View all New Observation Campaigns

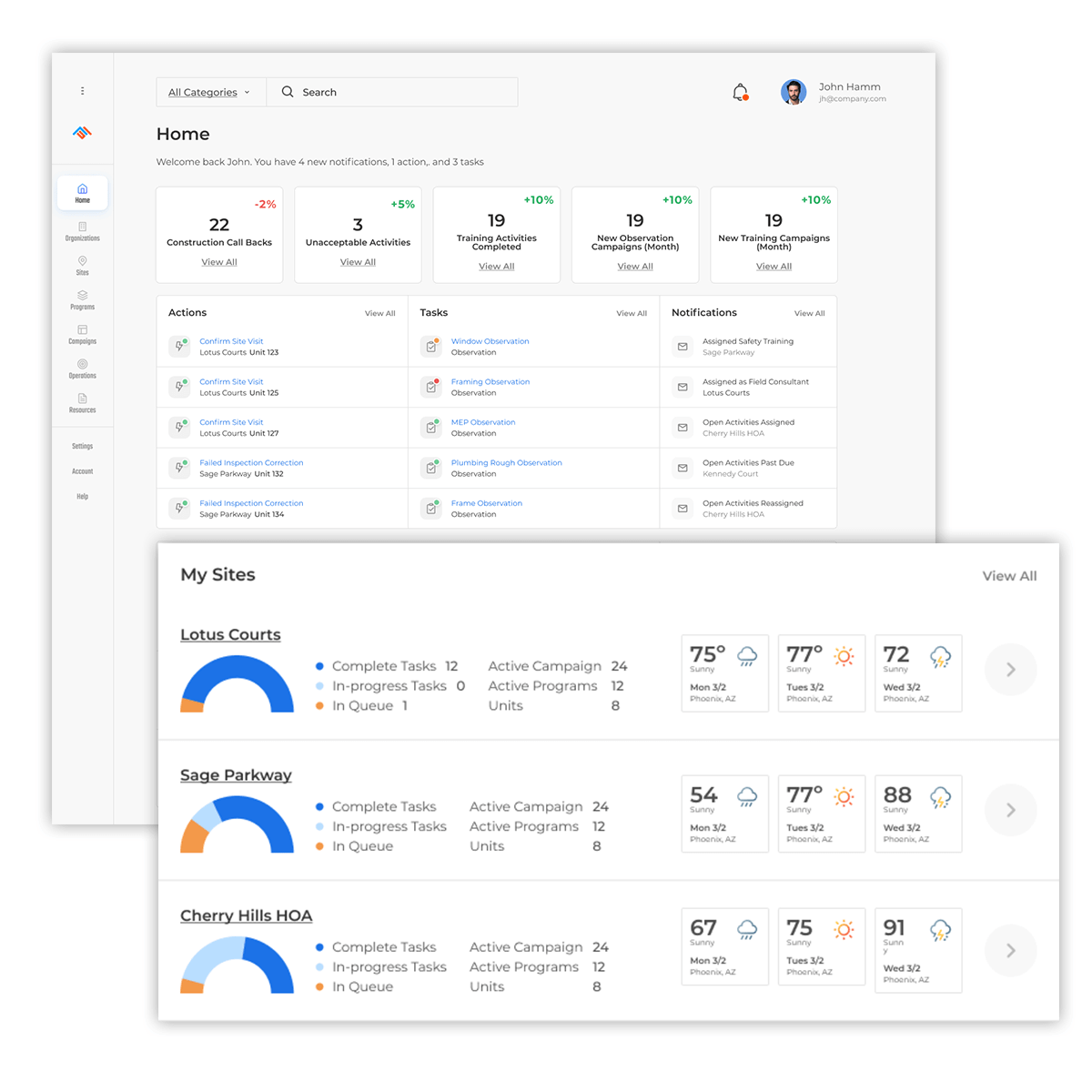(x=635, y=267)
